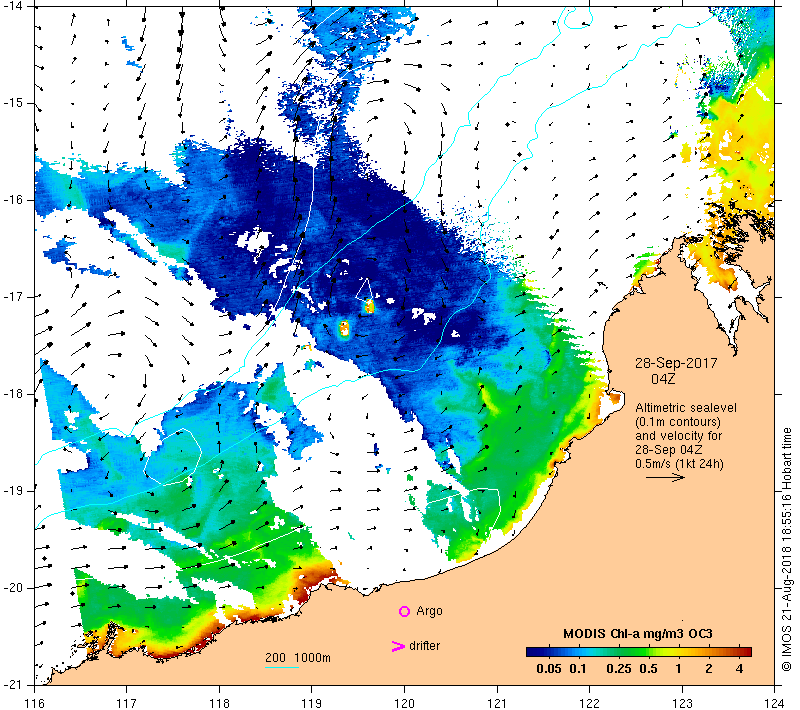The height and width of the screenshot is (710, 800).
Task: Click the '124' longitude axis label
Action: (x=774, y=703)
